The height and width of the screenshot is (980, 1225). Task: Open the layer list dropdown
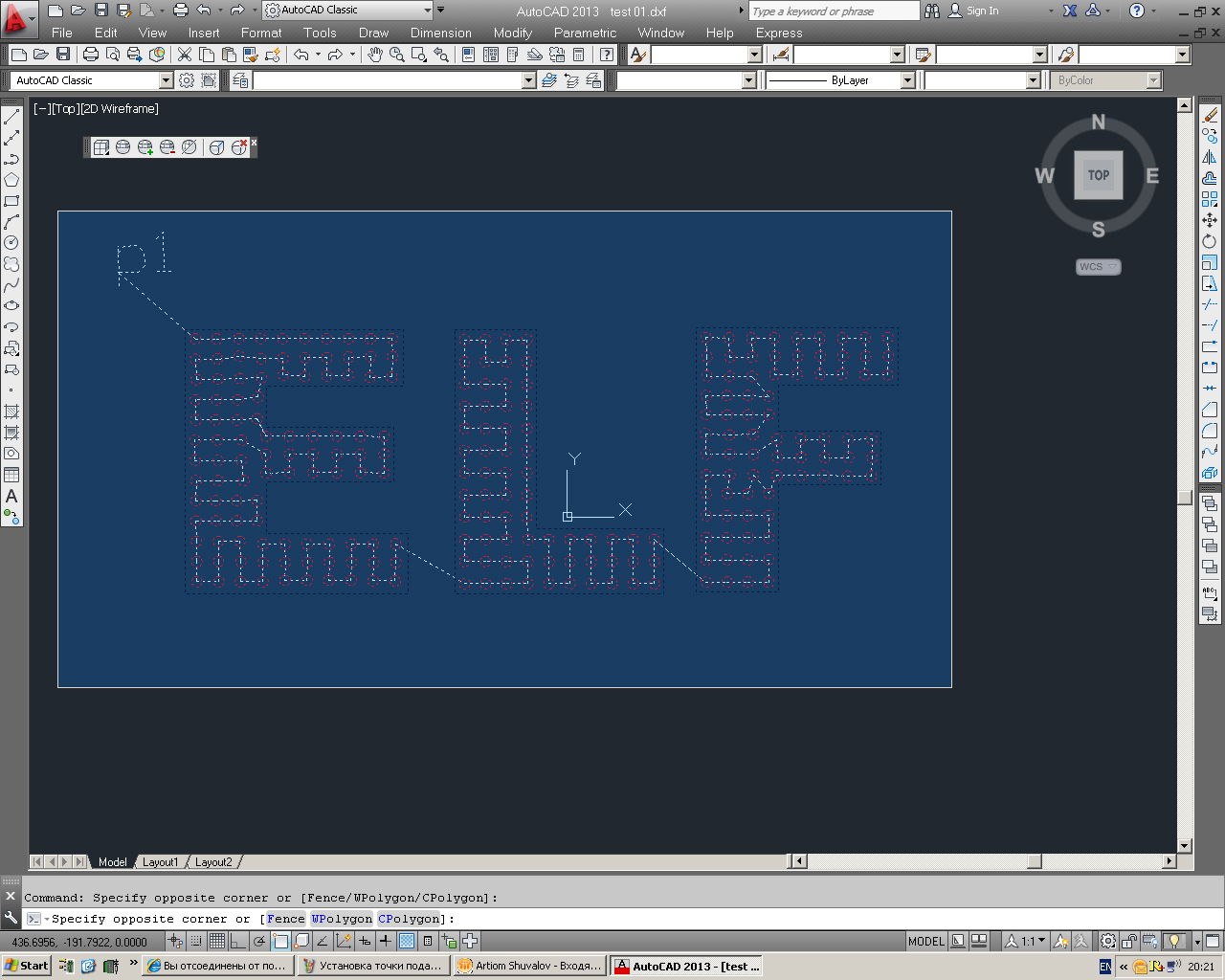point(529,80)
